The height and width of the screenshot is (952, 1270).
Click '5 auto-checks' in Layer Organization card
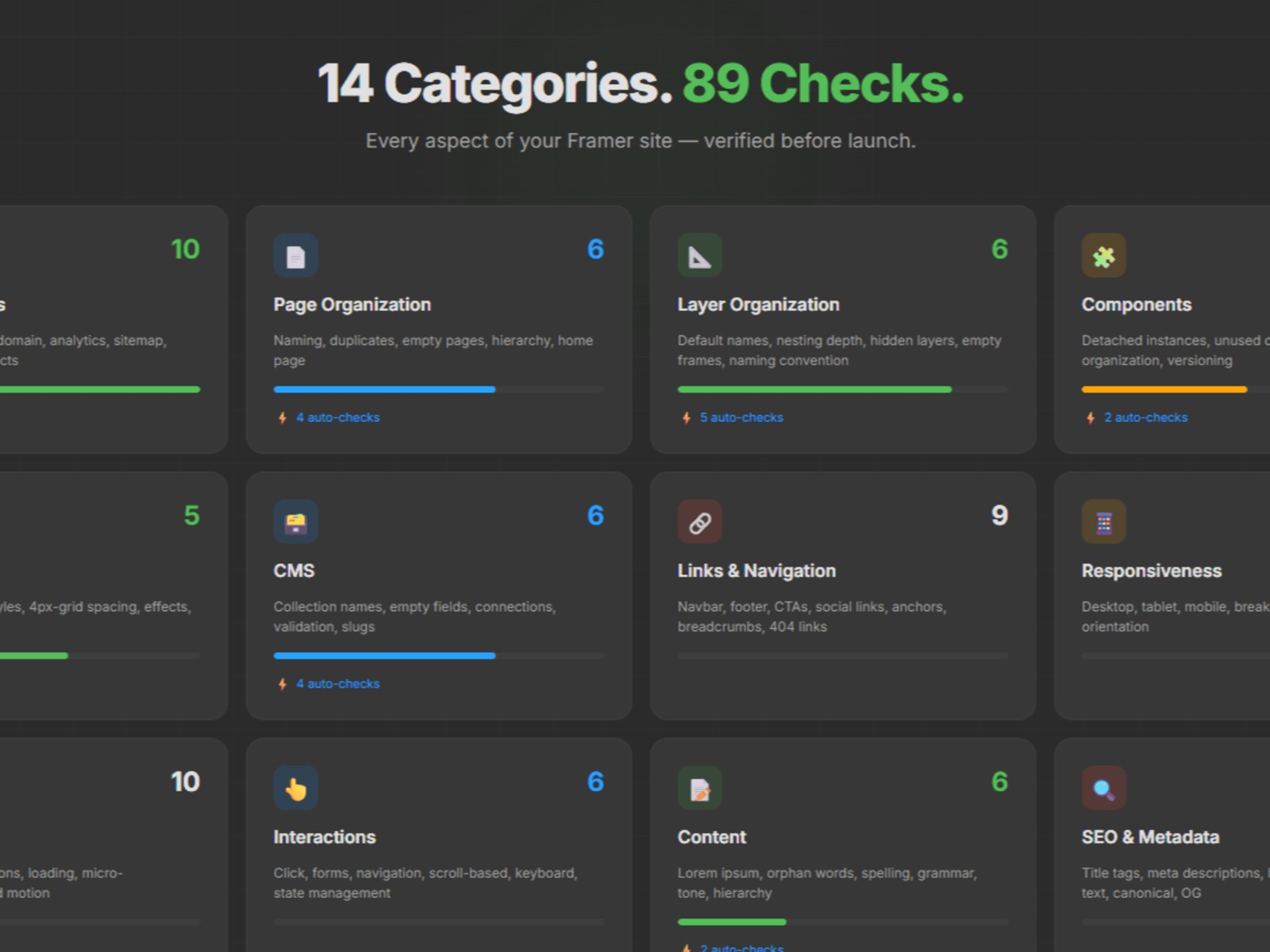(741, 417)
